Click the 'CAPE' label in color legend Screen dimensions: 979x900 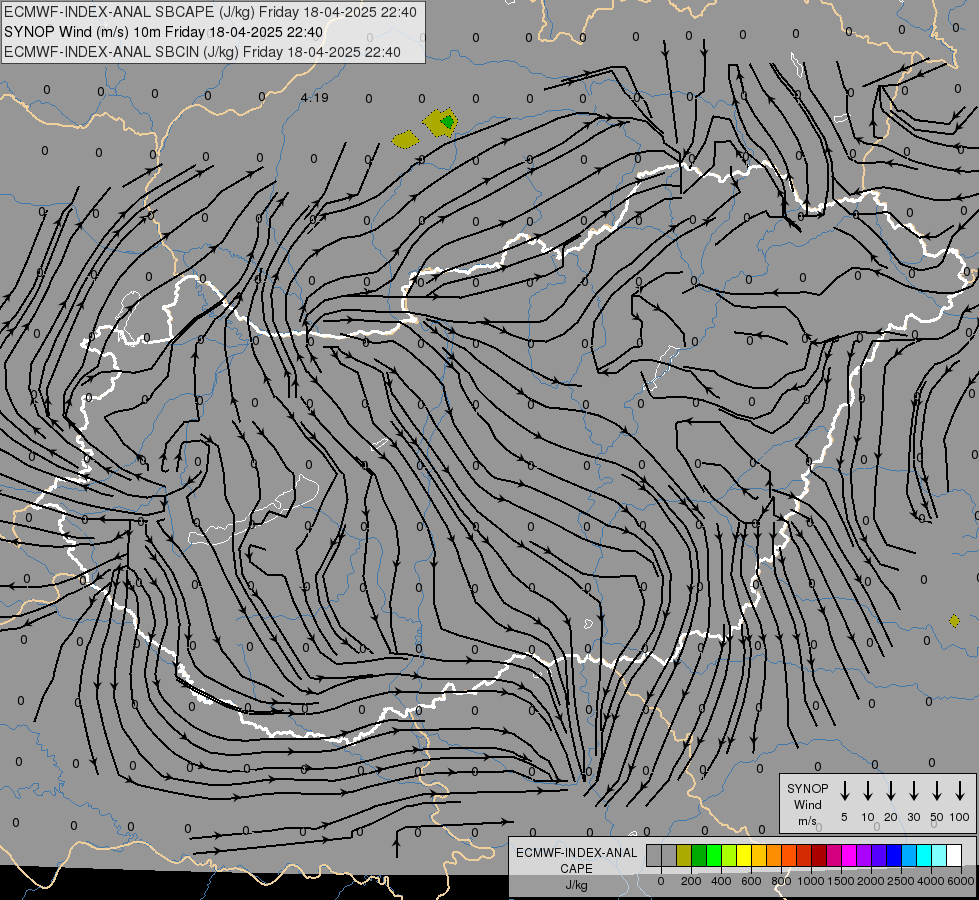click(576, 869)
